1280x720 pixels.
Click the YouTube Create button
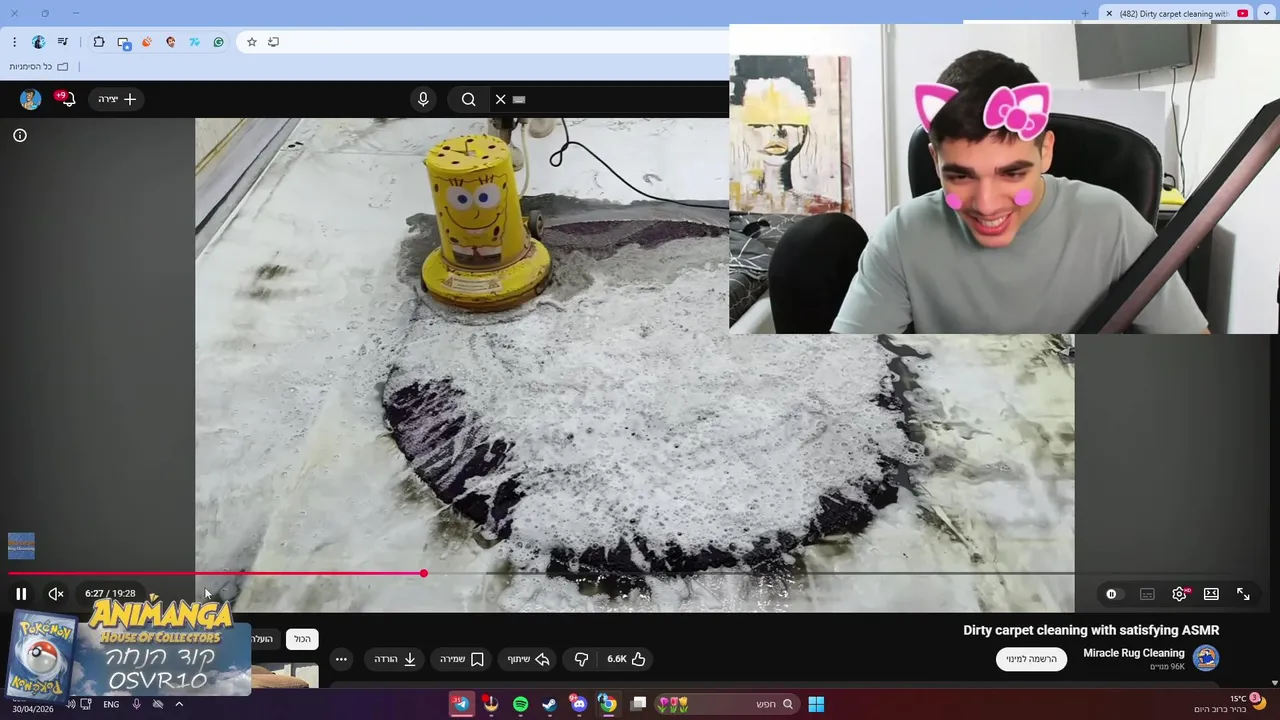click(x=117, y=99)
